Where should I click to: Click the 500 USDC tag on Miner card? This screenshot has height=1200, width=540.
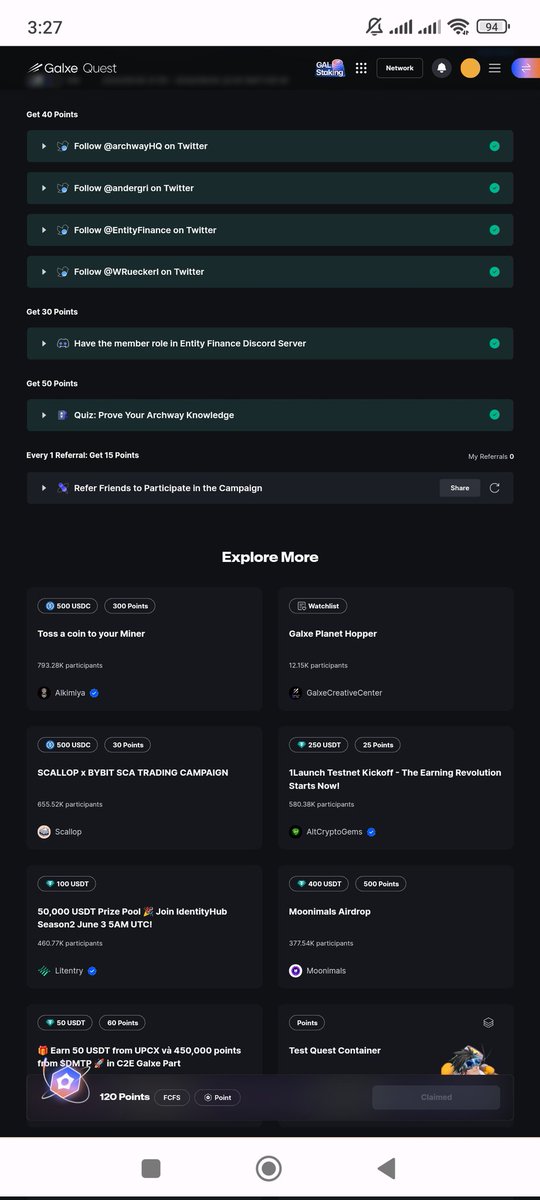coord(67,606)
